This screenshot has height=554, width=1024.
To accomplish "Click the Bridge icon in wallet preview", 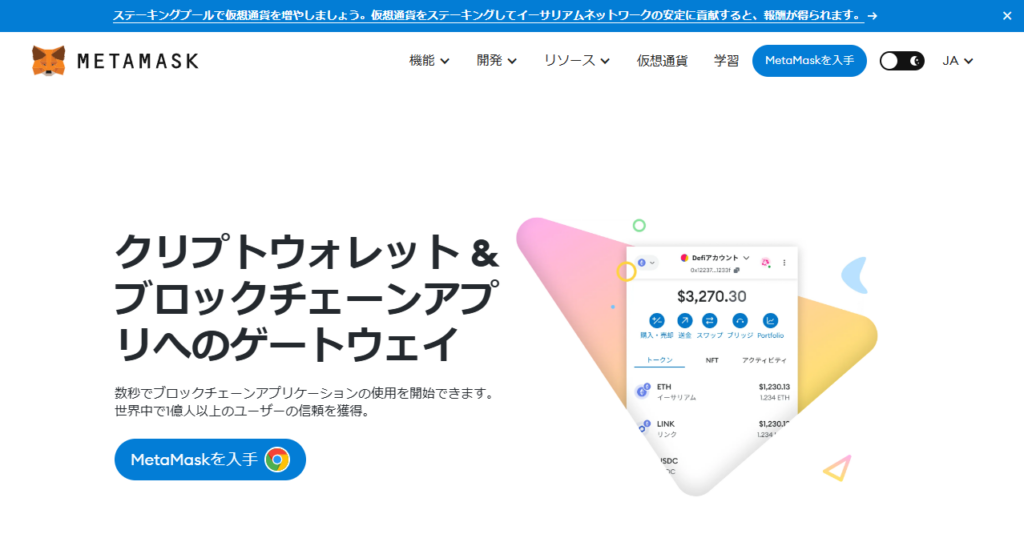I will click(x=740, y=320).
